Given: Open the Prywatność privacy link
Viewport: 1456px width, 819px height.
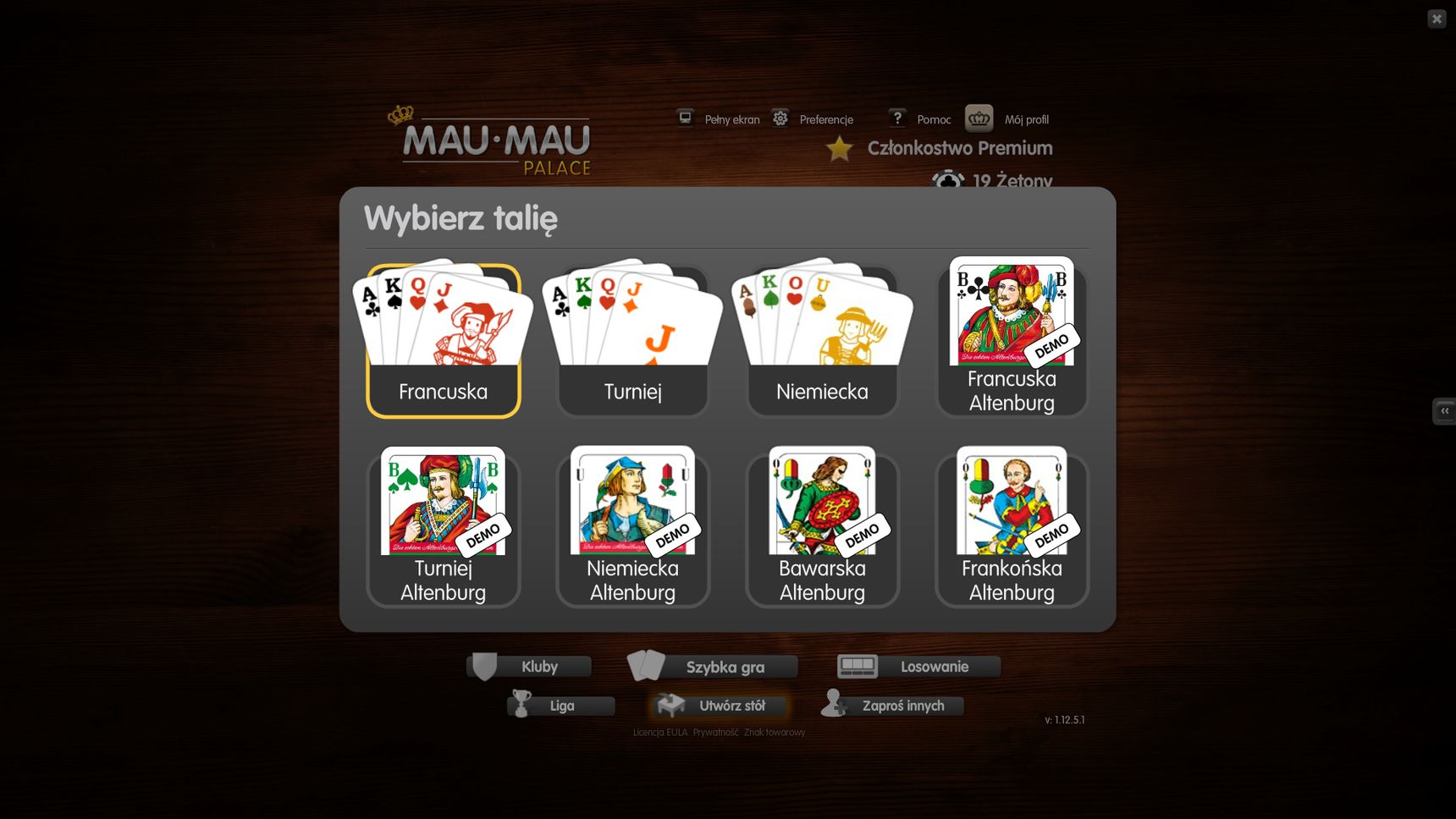Looking at the screenshot, I should (x=716, y=733).
